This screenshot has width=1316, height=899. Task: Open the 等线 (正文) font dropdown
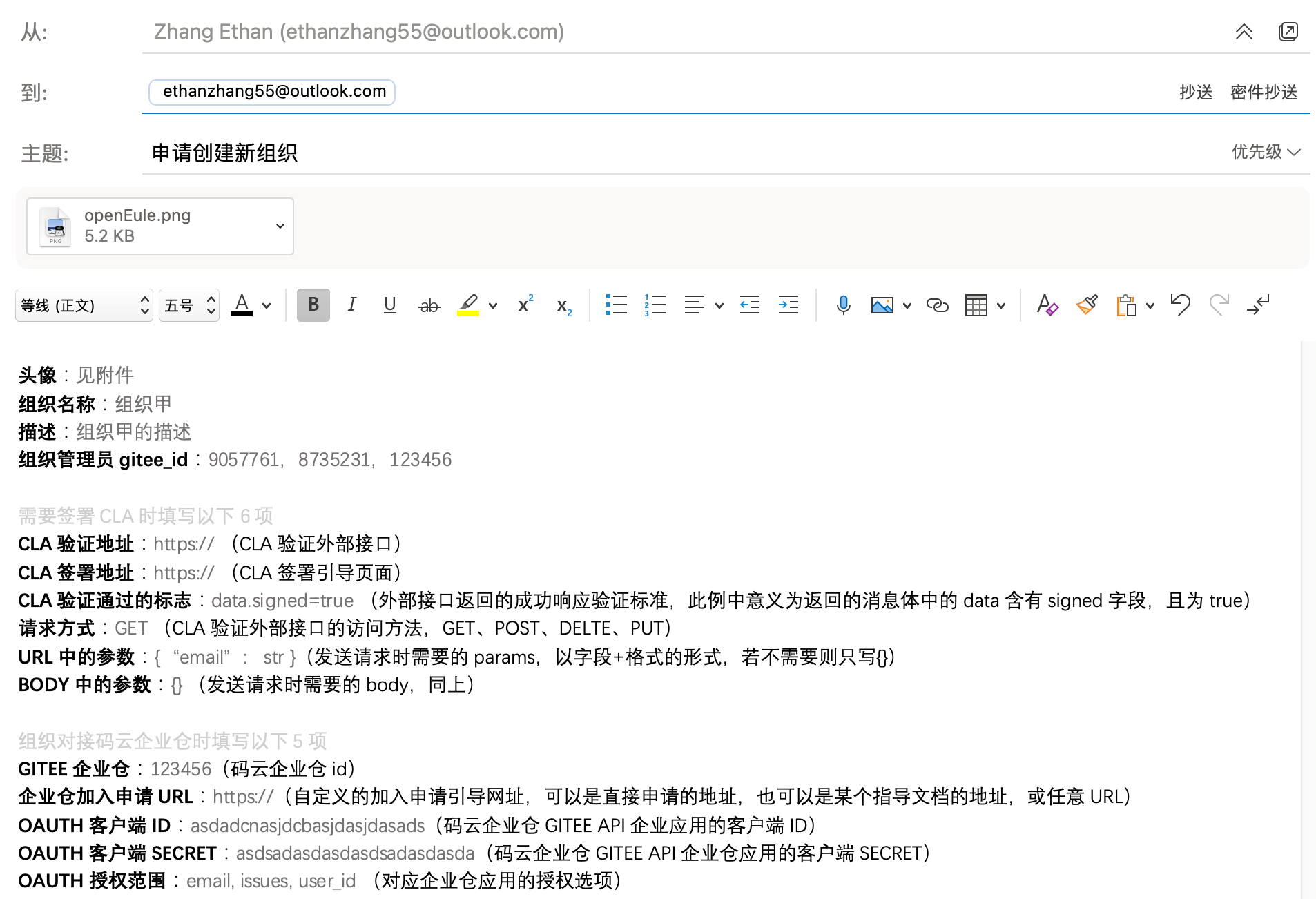coord(84,305)
